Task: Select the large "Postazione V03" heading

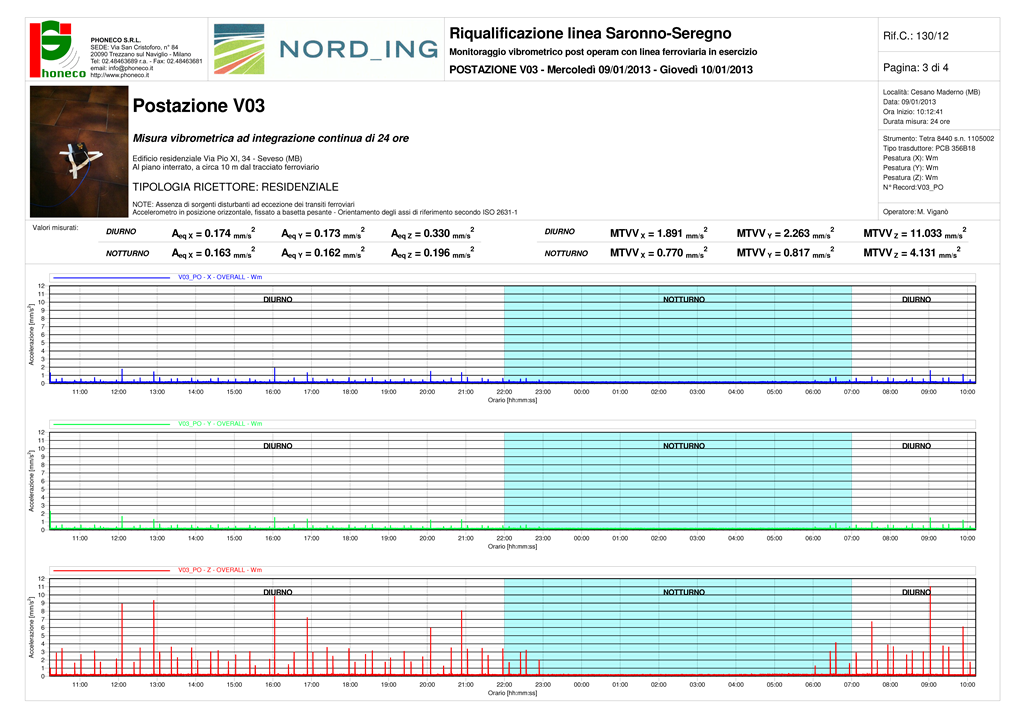Action: [199, 106]
